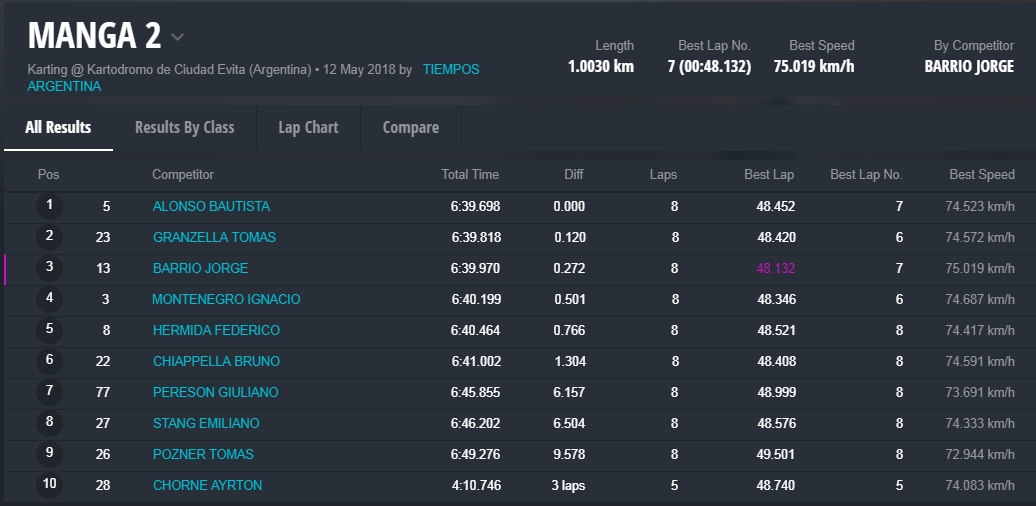
Task: Open competitor BARRIO JORGE in results table
Action: (200, 268)
